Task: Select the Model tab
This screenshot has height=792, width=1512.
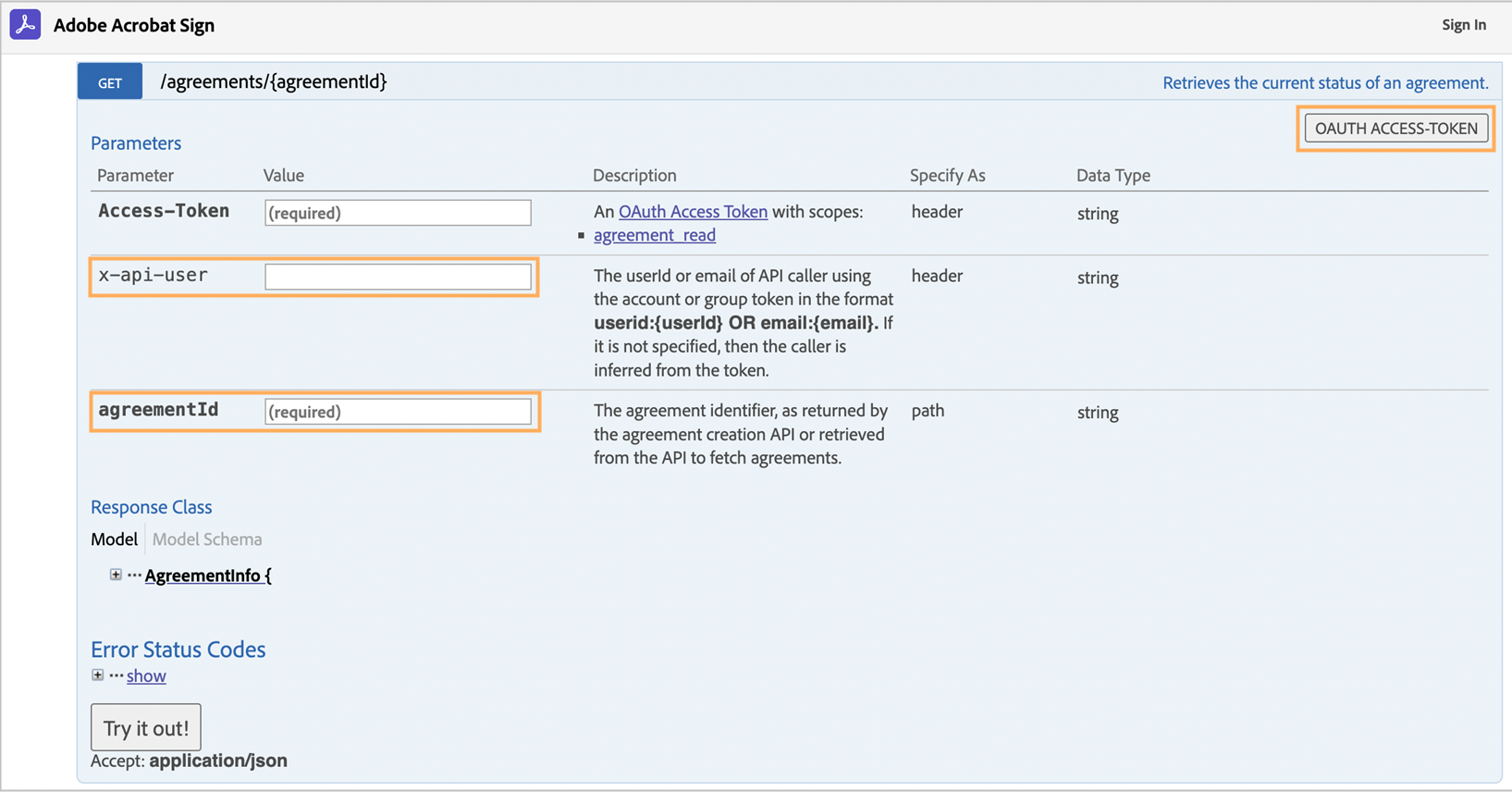Action: pos(114,539)
